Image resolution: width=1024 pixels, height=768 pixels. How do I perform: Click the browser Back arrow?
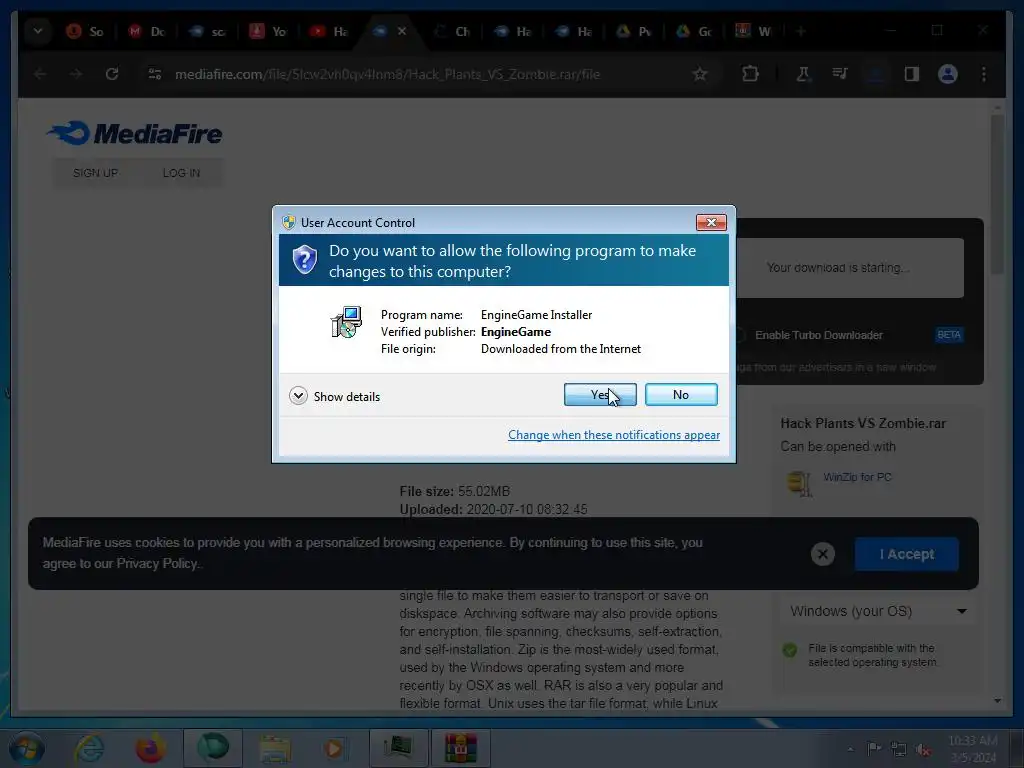point(40,74)
